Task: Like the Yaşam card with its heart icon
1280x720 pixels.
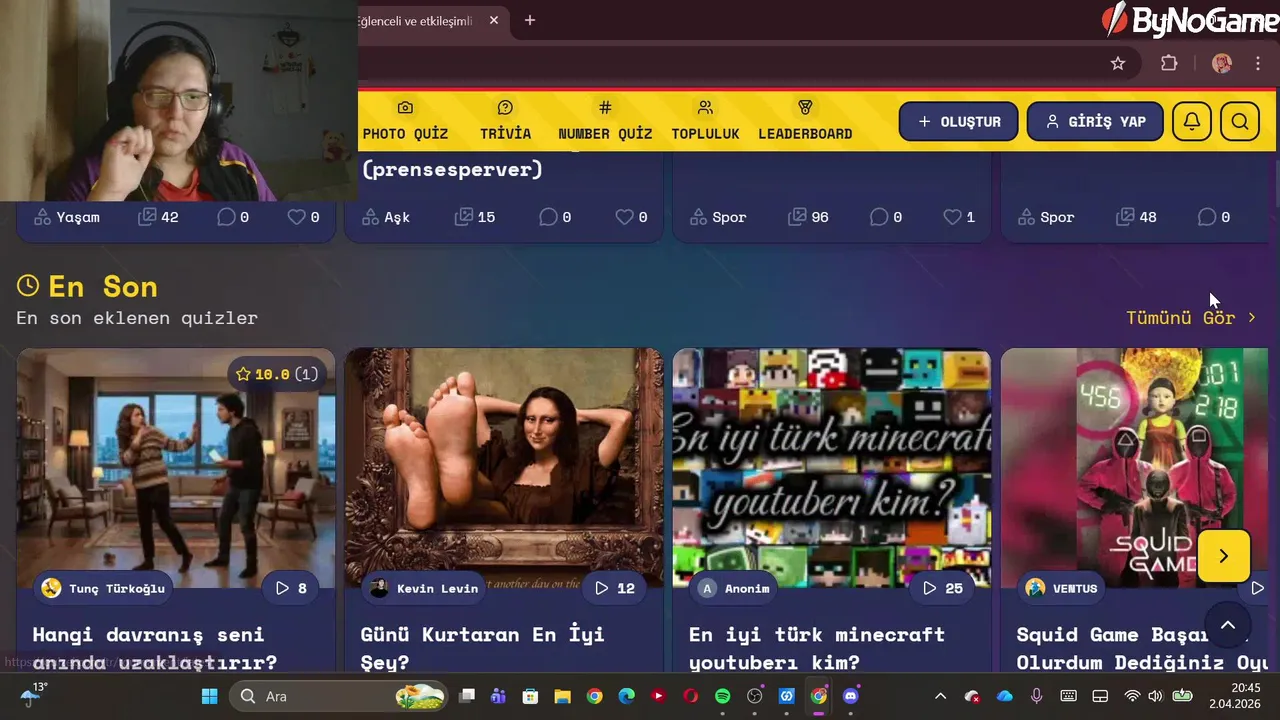Action: pos(296,217)
